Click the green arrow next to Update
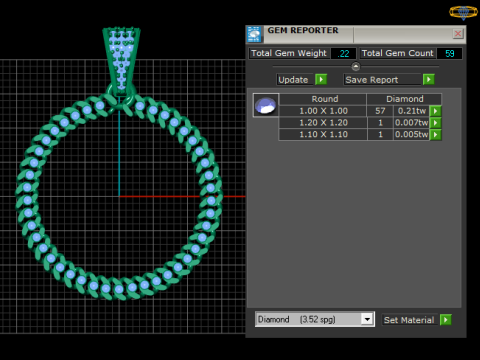Viewport: 480px width, 360px height. [x=321, y=80]
